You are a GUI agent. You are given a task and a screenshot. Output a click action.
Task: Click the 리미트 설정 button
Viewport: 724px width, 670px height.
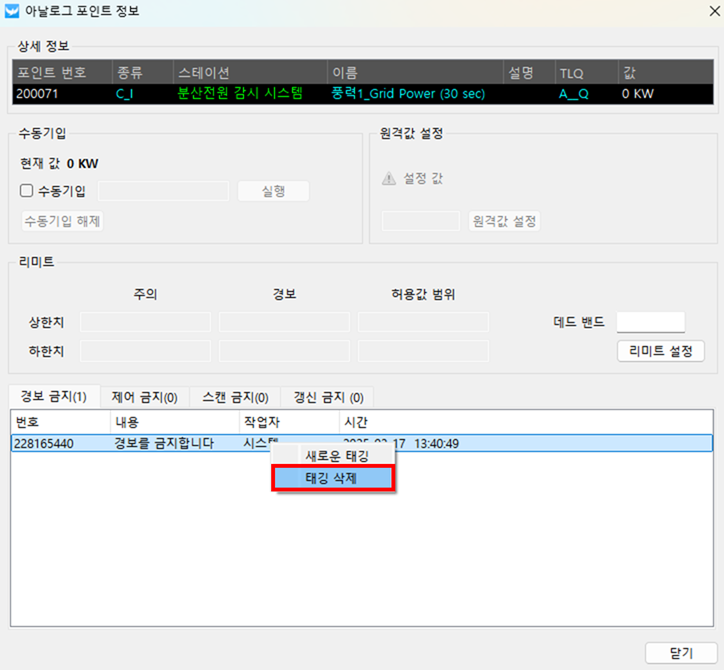click(660, 351)
